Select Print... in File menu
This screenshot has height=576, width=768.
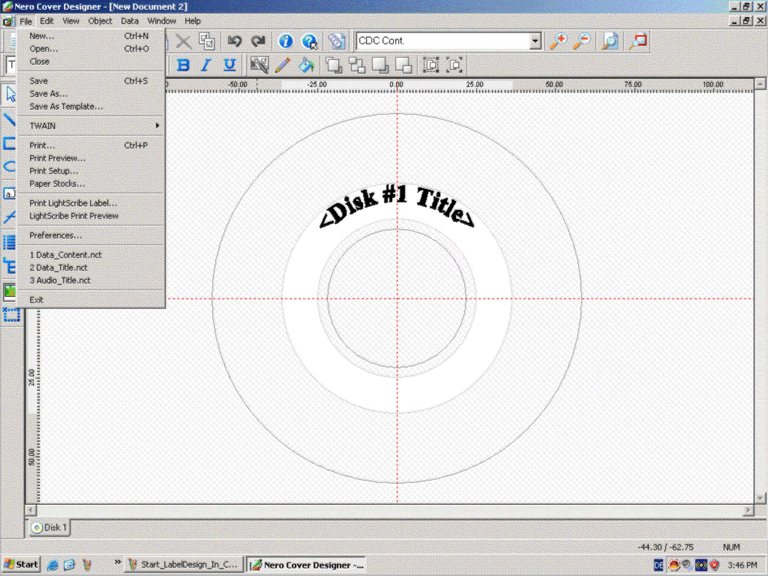pos(91,145)
